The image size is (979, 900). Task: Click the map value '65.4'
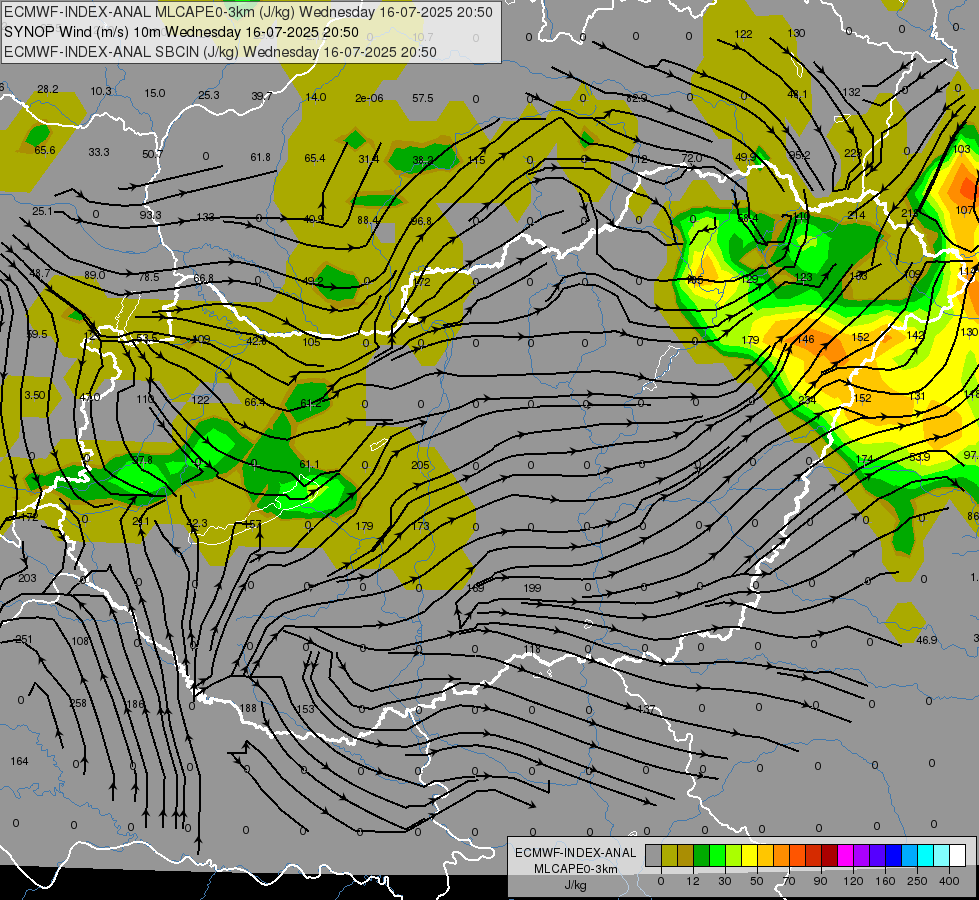(x=315, y=159)
